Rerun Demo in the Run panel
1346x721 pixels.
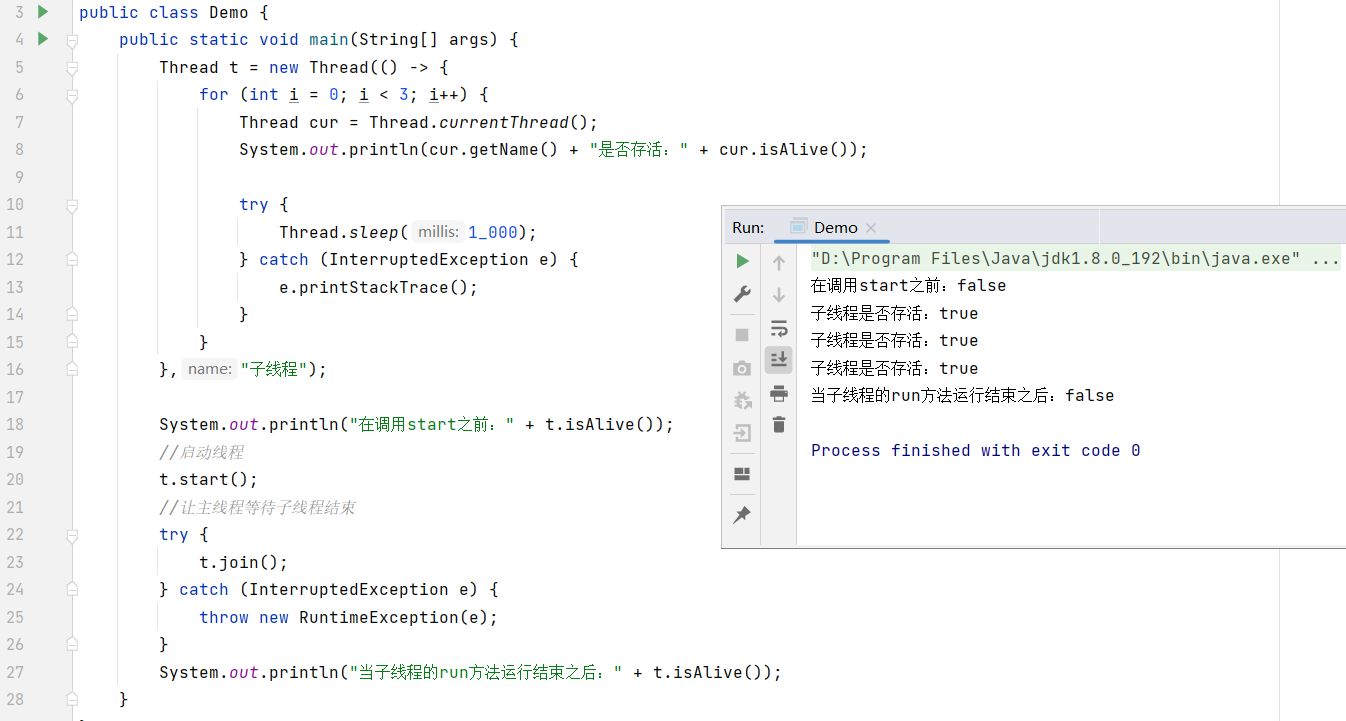[x=742, y=261]
